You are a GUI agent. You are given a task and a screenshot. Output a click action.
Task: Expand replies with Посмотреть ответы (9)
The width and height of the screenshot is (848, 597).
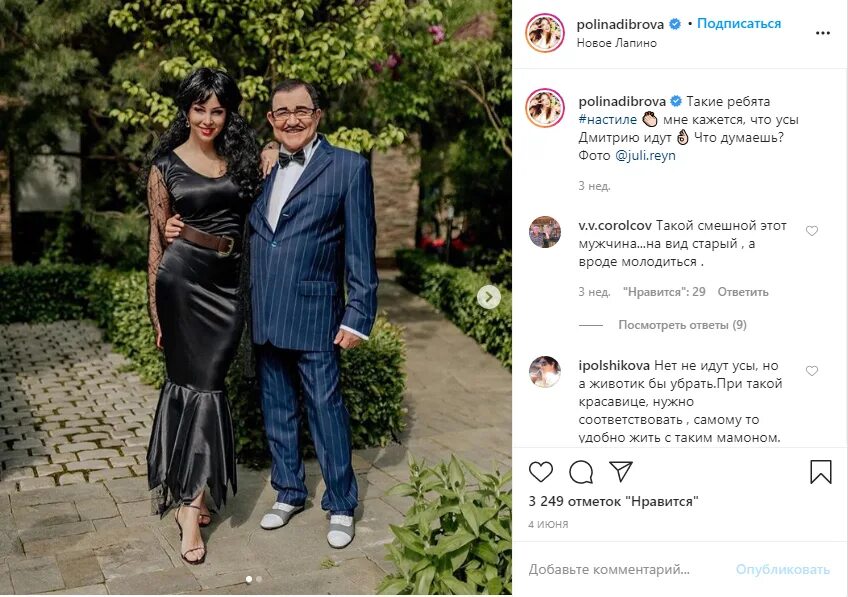pos(683,325)
